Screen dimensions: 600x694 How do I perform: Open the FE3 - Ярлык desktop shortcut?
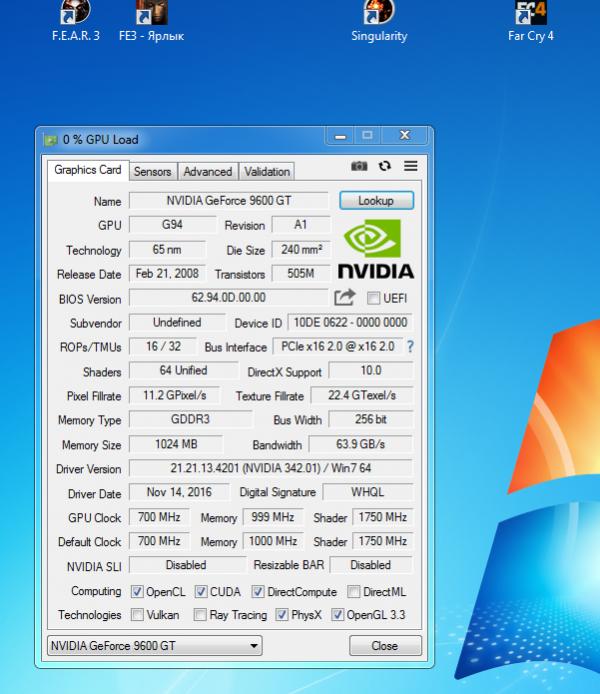click(151, 21)
